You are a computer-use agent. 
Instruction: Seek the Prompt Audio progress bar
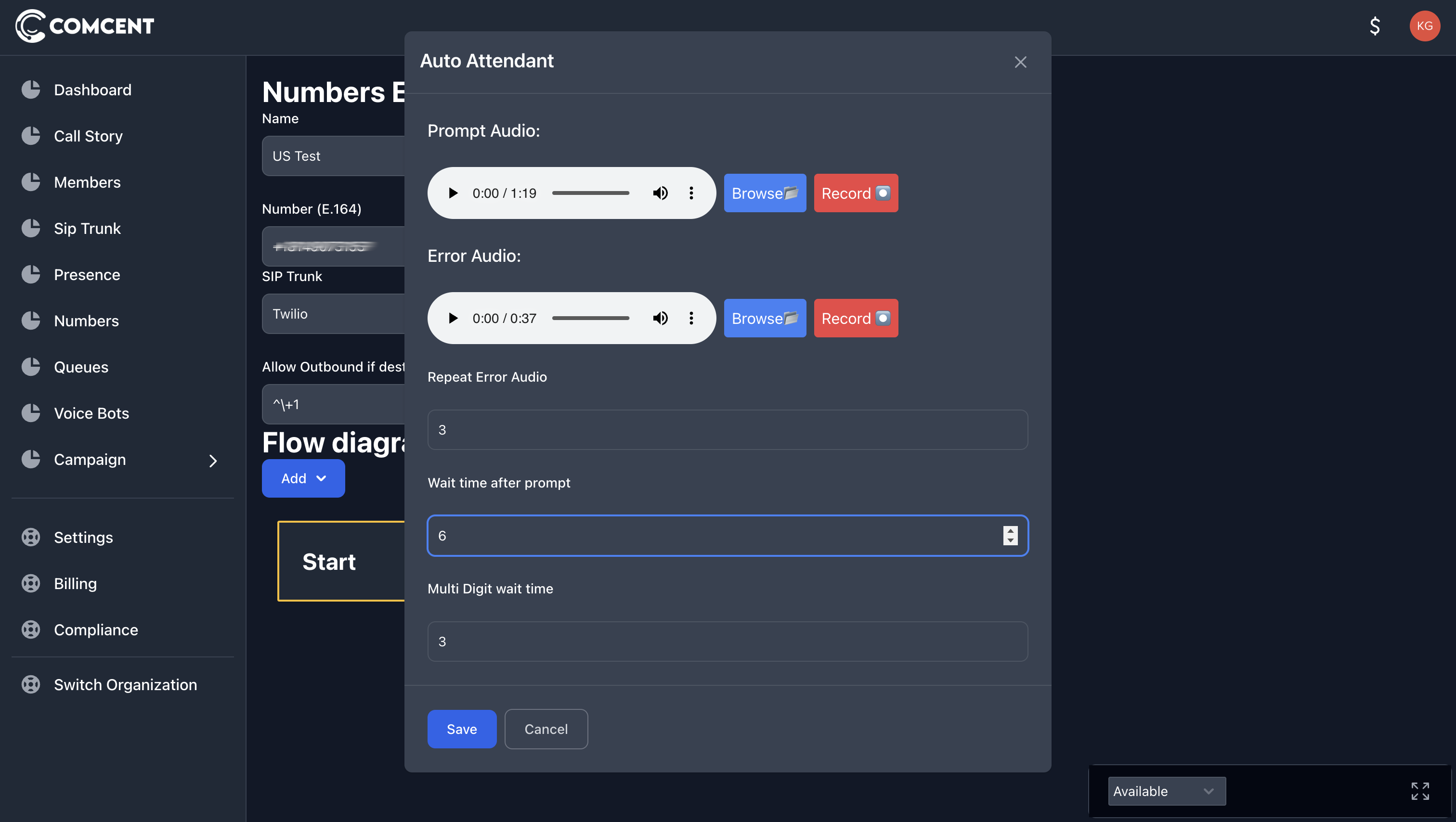[x=591, y=193]
